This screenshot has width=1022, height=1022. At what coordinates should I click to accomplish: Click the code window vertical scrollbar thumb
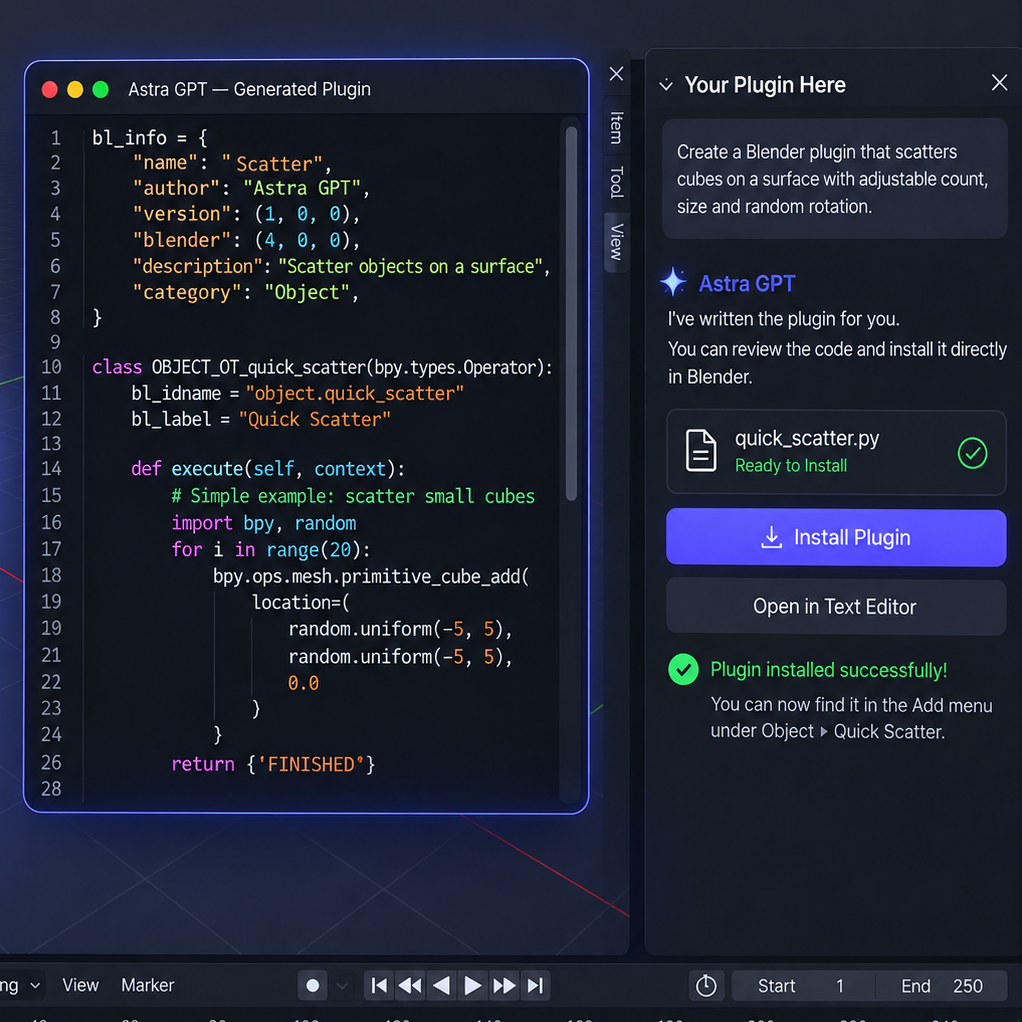click(571, 313)
